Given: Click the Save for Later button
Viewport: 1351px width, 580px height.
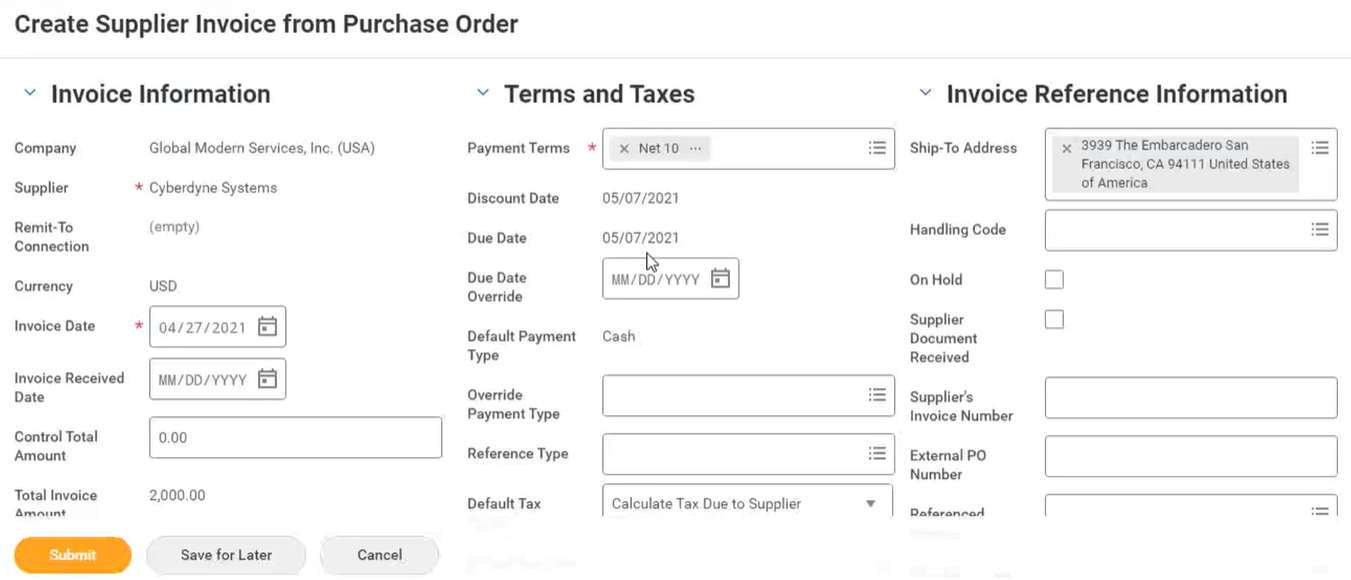Looking at the screenshot, I should [226, 555].
